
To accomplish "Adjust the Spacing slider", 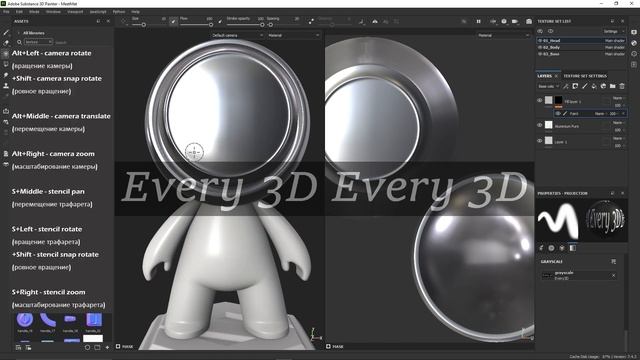I will coord(283,25).
